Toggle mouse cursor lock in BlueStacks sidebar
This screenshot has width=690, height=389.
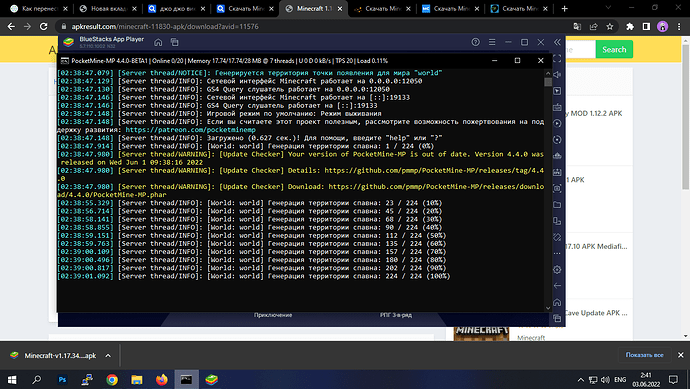[x=557, y=91]
